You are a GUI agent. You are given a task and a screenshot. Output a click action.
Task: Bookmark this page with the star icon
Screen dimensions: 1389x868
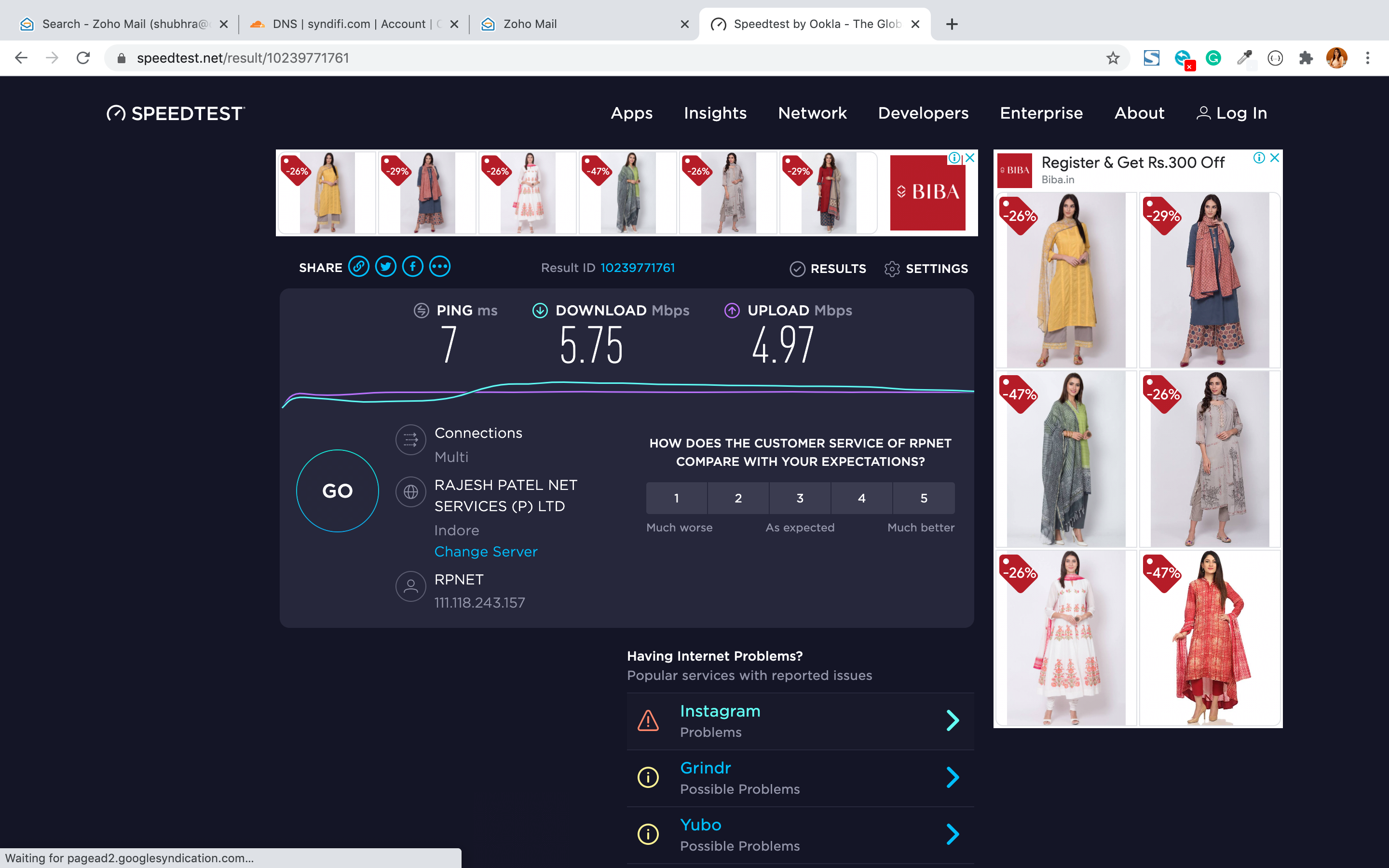click(1113, 58)
